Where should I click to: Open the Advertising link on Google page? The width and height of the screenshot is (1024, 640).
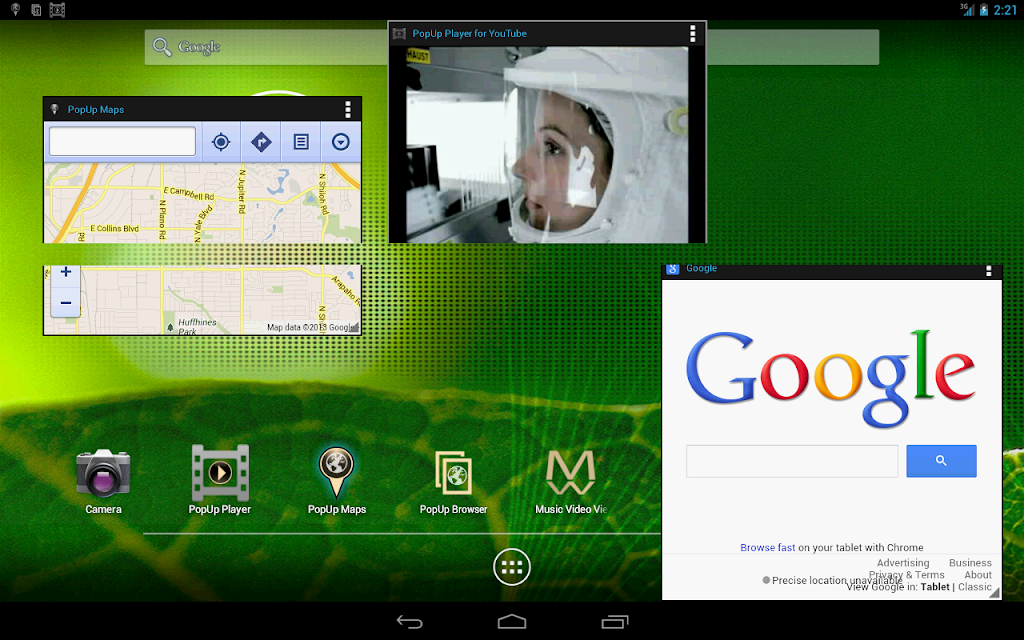[x=903, y=562]
